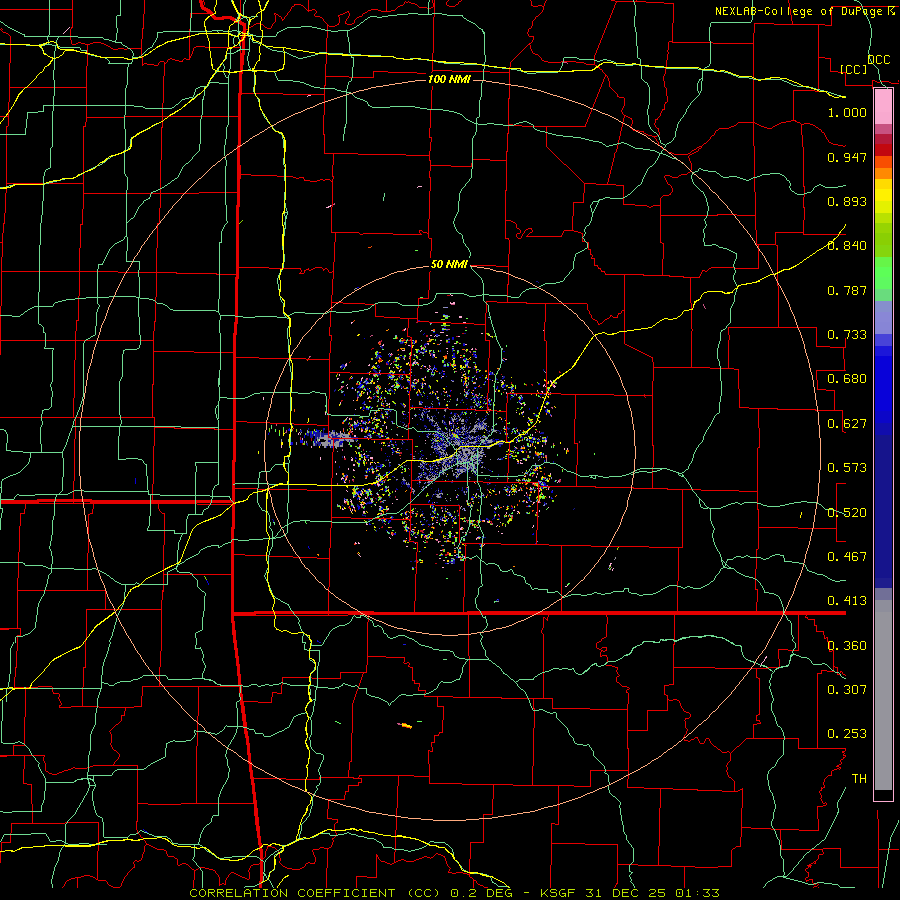Screen dimensions: 900x900
Task: Click the isolated orange echo south of radar
Action: tap(406, 726)
